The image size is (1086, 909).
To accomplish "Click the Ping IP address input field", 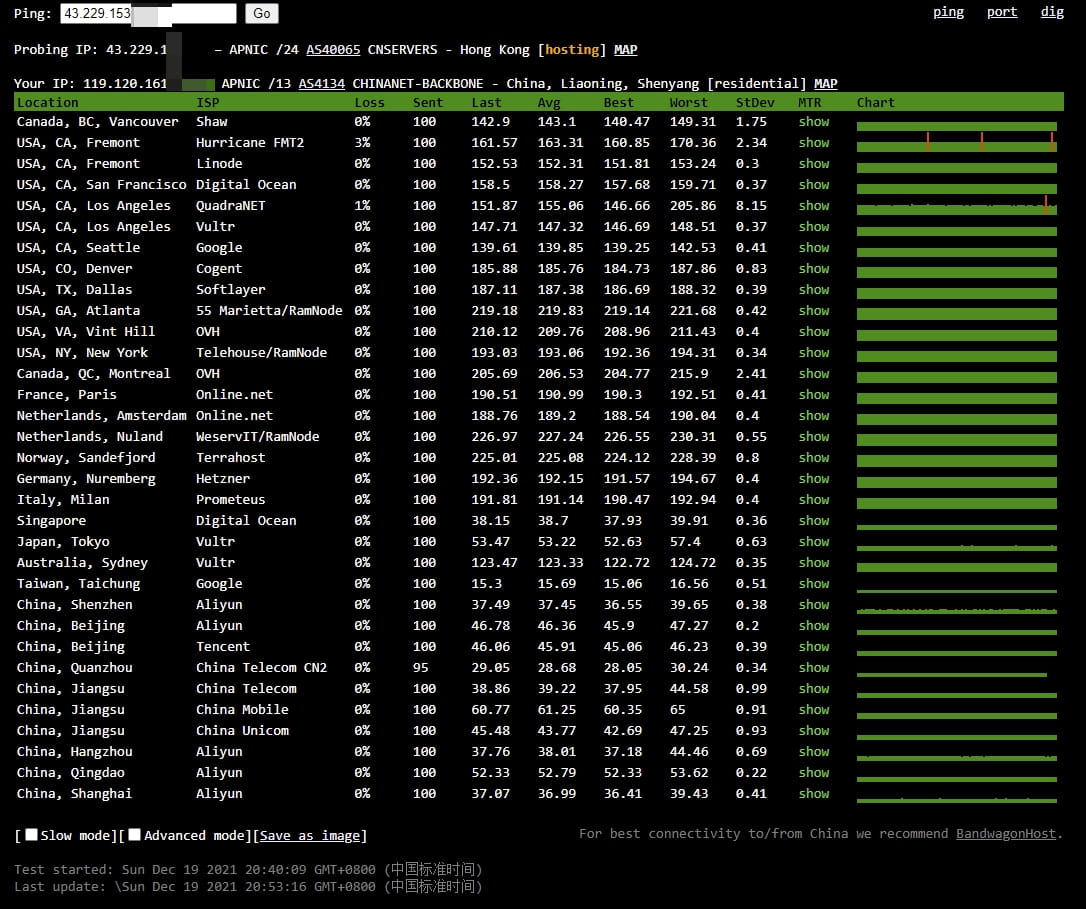I will (x=148, y=13).
